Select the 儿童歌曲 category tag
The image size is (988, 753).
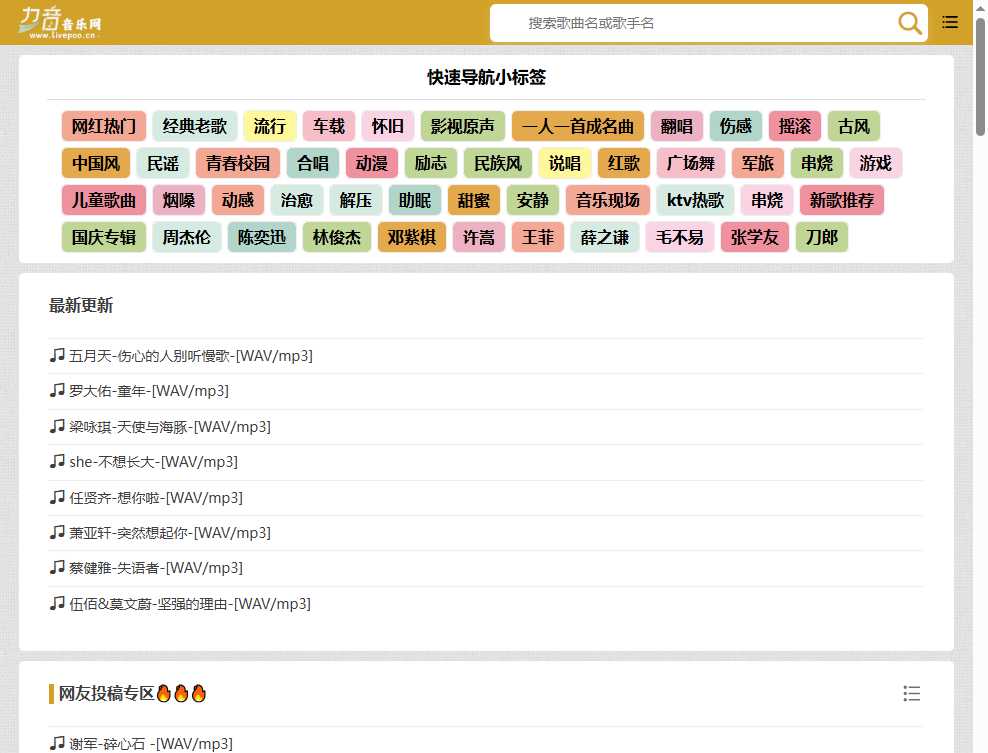(x=103, y=200)
